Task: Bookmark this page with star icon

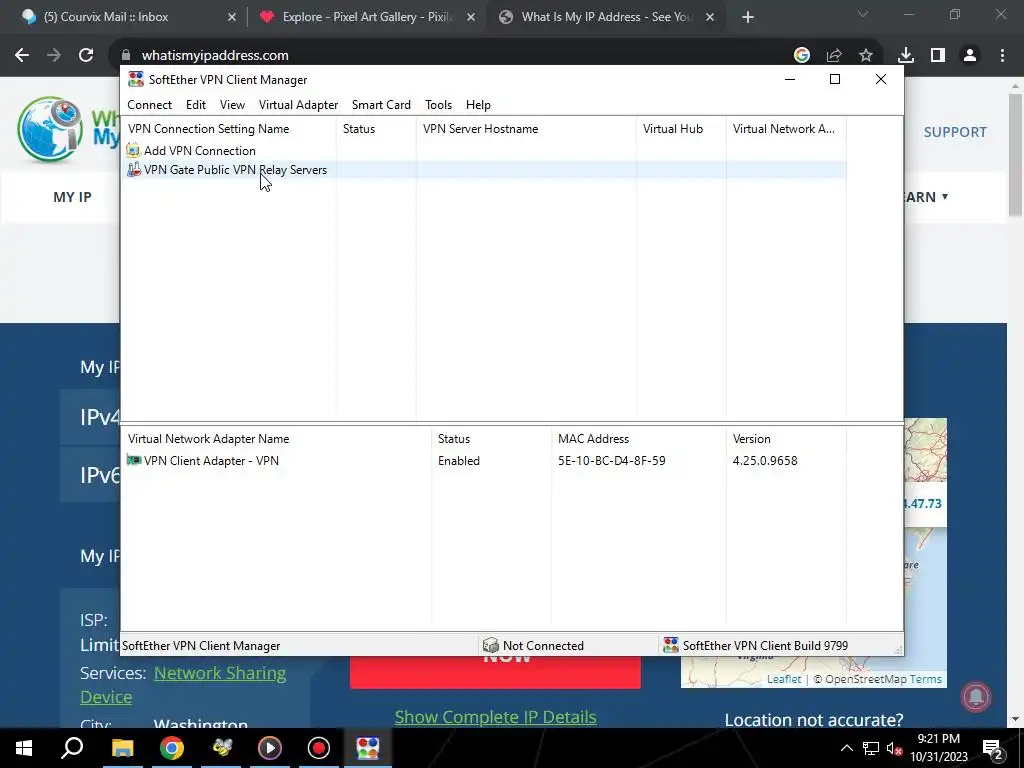Action: tap(866, 56)
